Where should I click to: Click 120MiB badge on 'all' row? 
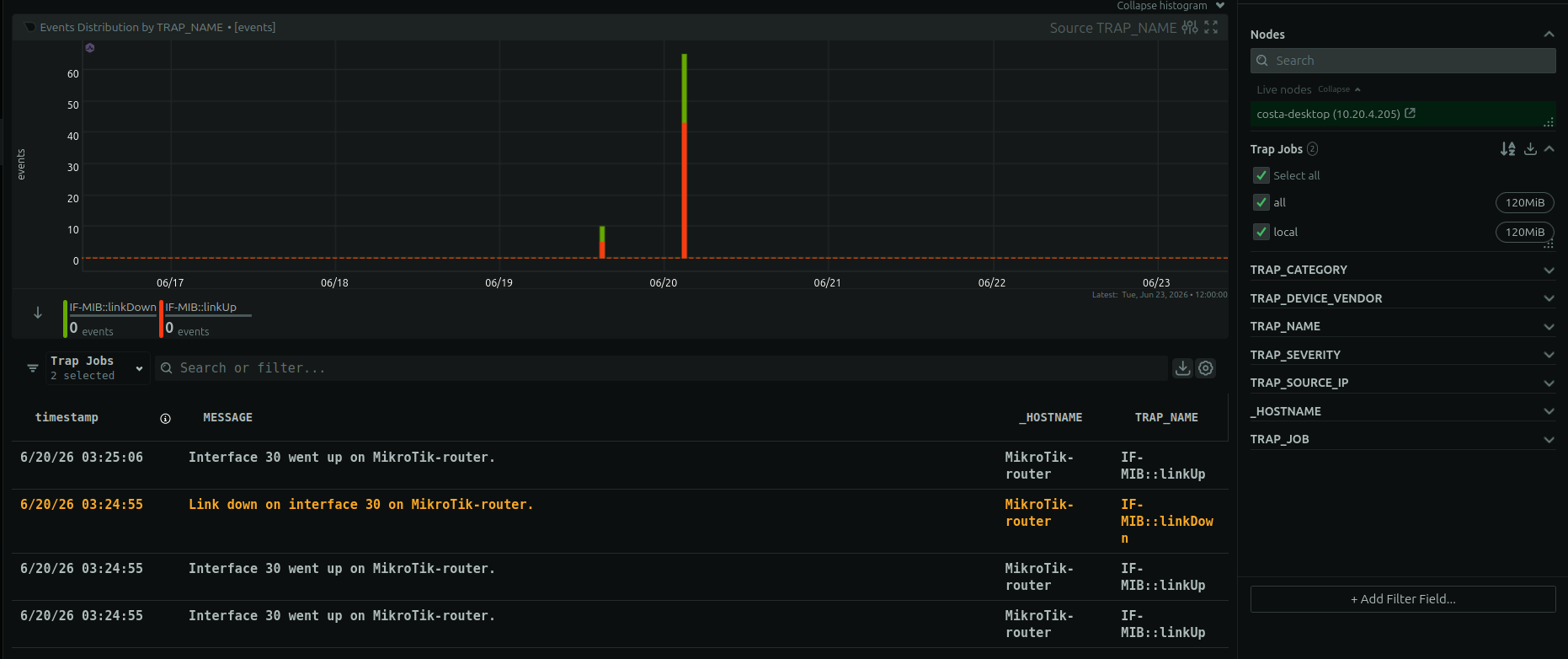tap(1525, 202)
